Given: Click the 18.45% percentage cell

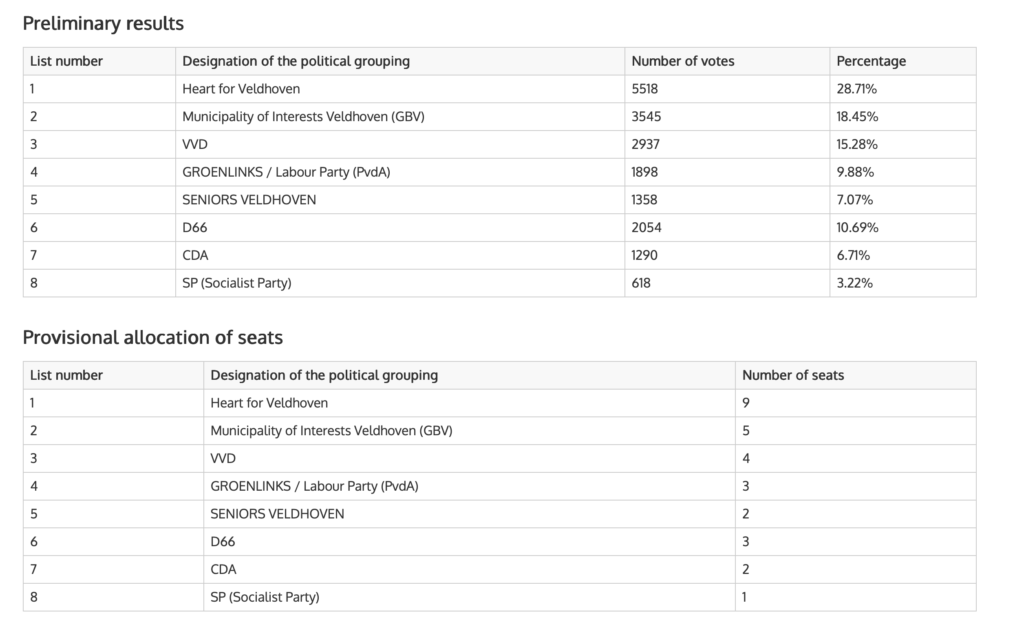Looking at the screenshot, I should click(856, 117).
